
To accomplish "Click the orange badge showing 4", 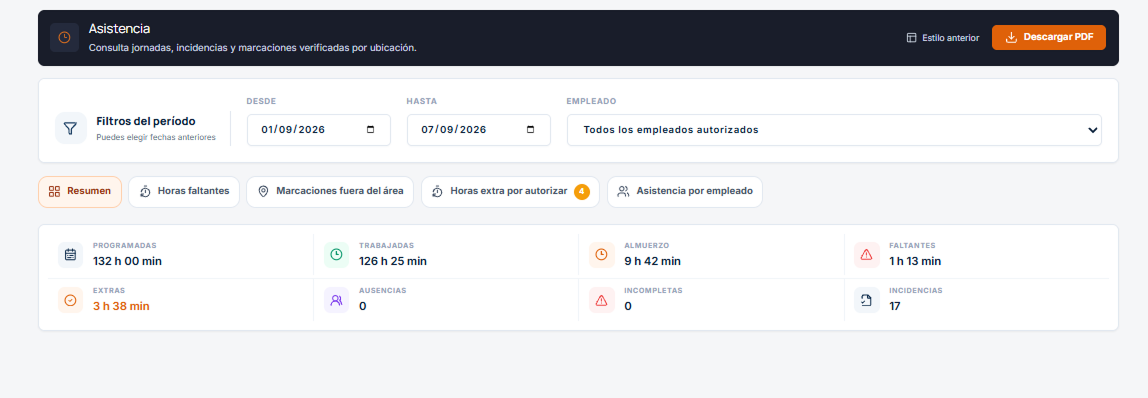I will coord(582,192).
